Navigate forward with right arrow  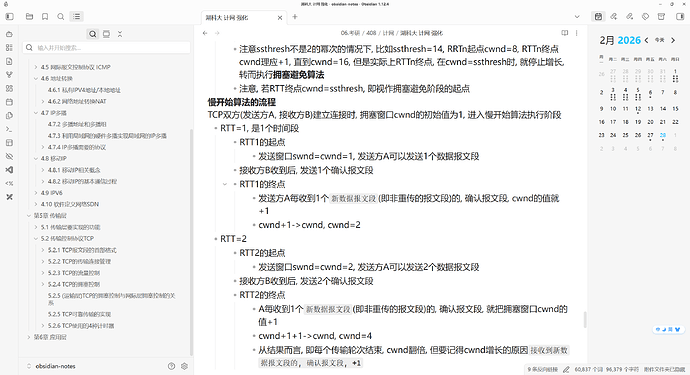217,33
